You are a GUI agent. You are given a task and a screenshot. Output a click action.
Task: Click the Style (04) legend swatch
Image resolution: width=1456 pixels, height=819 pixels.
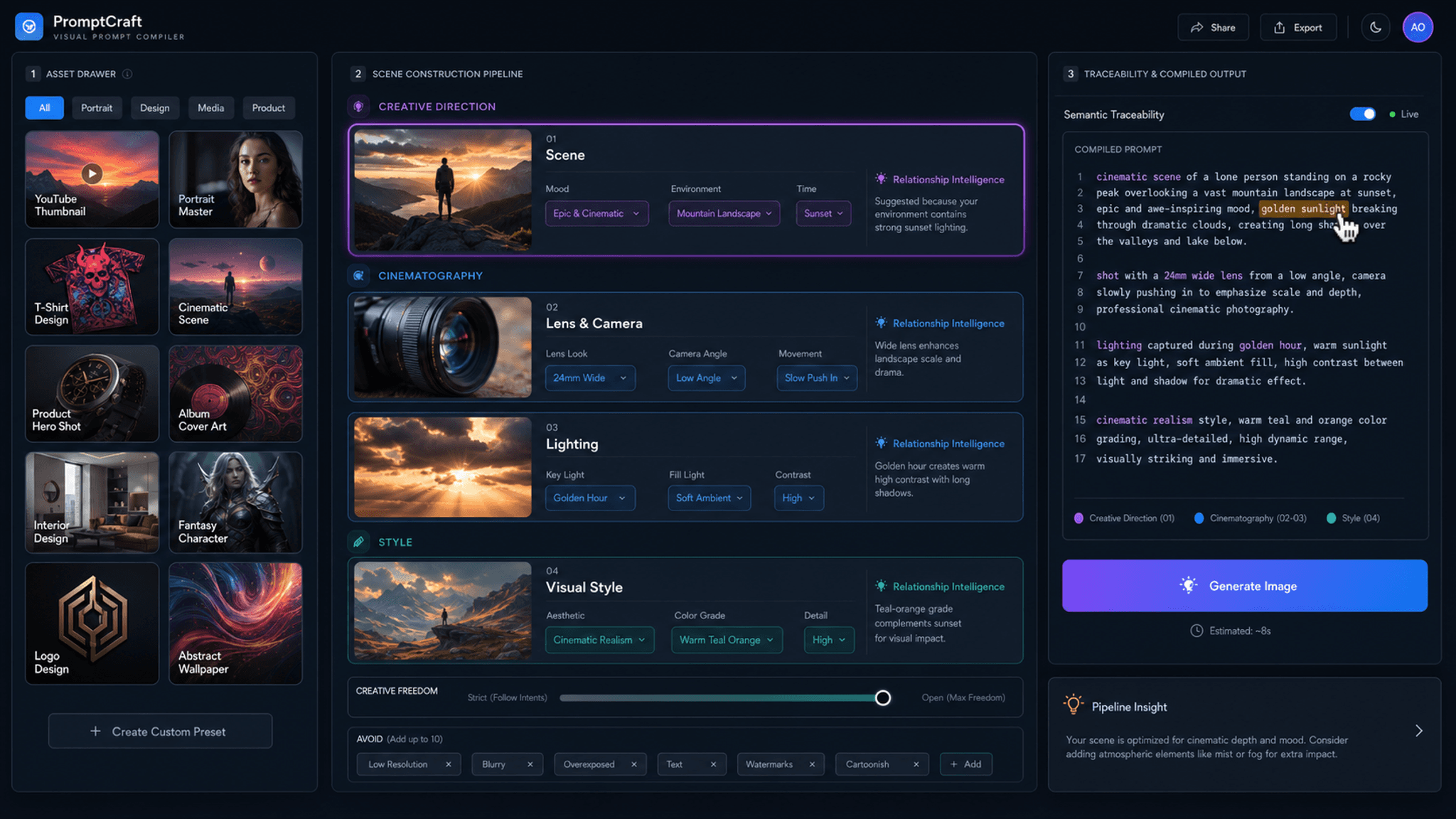coord(1331,518)
